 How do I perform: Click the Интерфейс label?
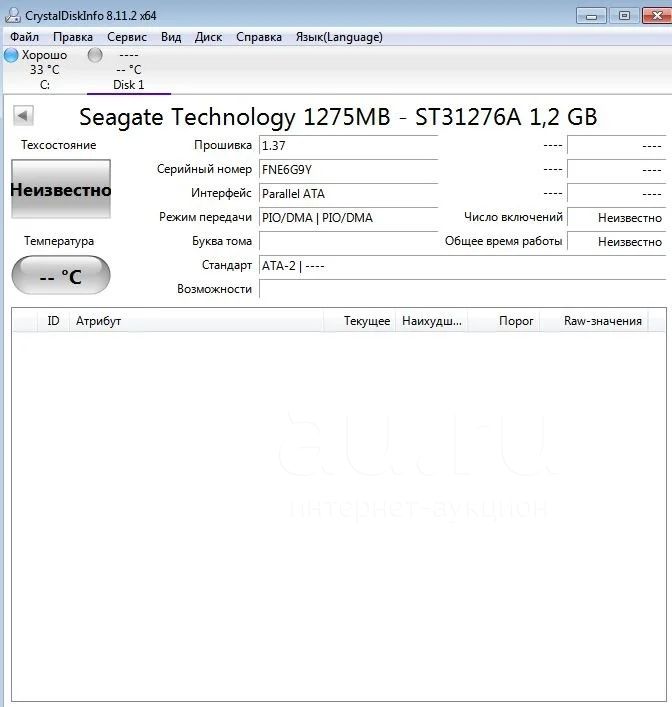tap(221, 193)
